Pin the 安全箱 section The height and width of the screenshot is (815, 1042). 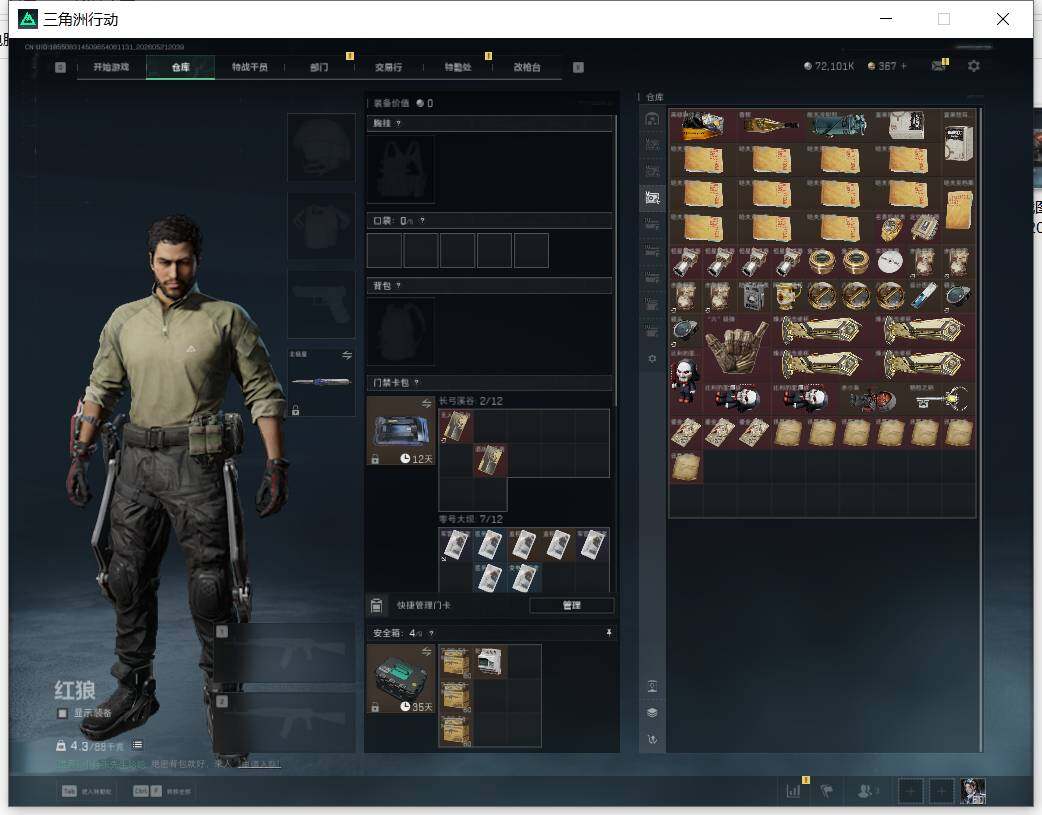(609, 633)
